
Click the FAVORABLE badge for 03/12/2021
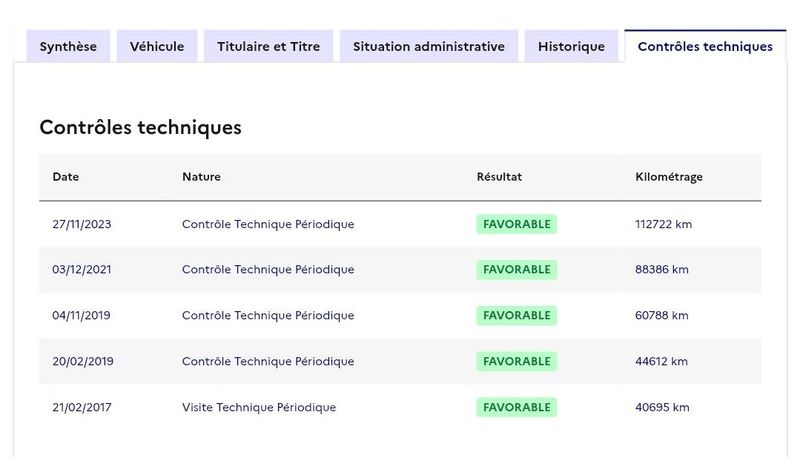516,270
